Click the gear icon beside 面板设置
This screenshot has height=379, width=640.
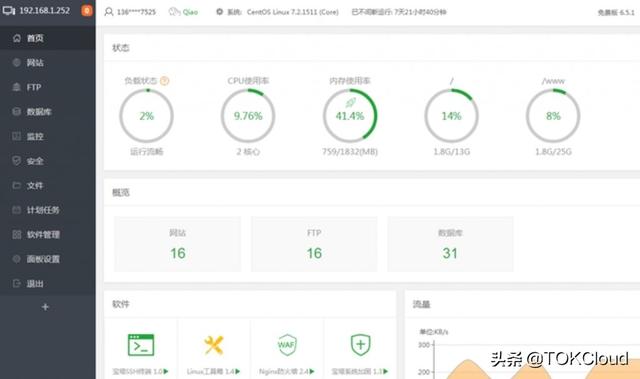tap(17, 259)
